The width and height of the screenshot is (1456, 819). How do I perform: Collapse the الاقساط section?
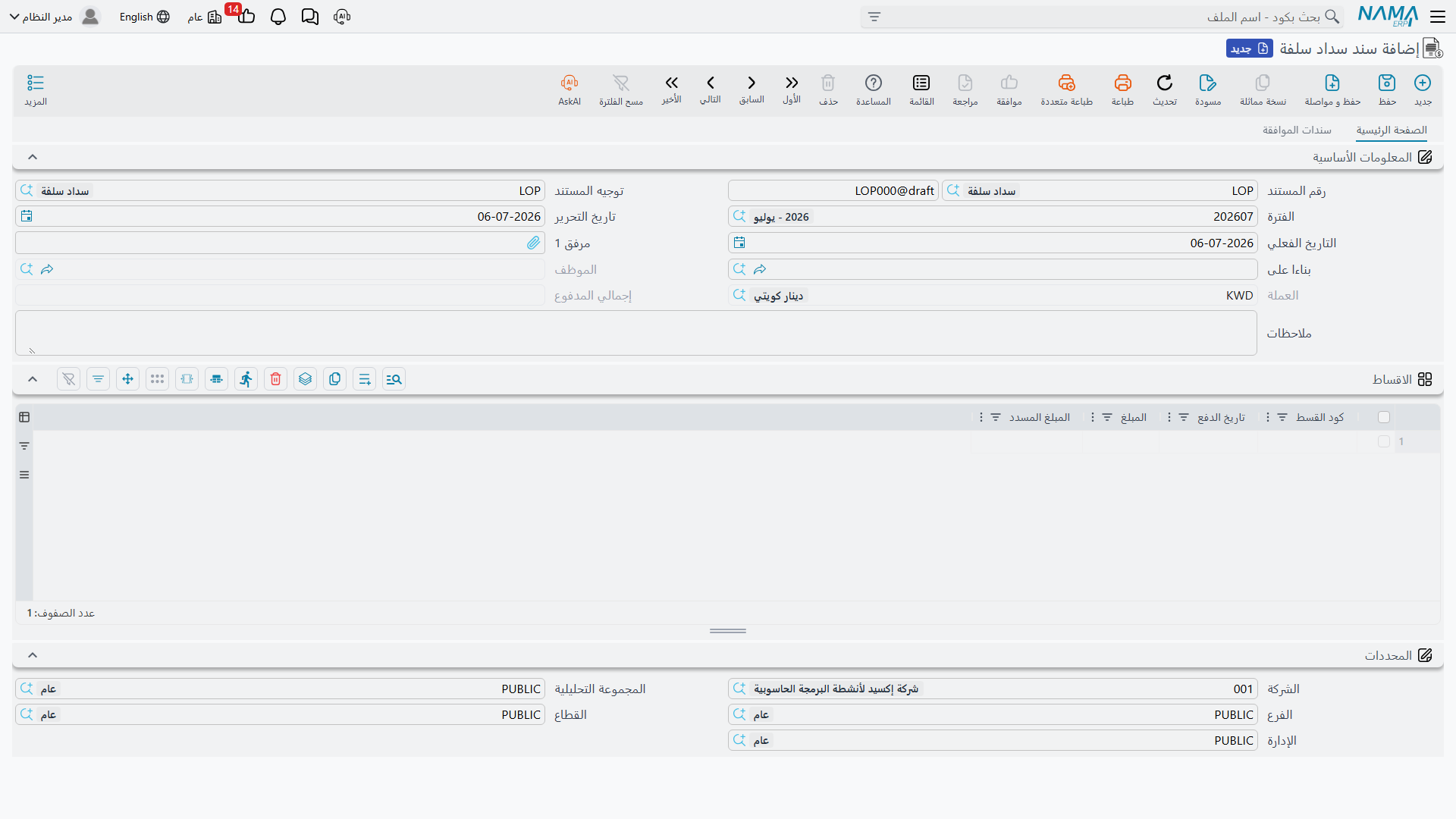point(33,379)
